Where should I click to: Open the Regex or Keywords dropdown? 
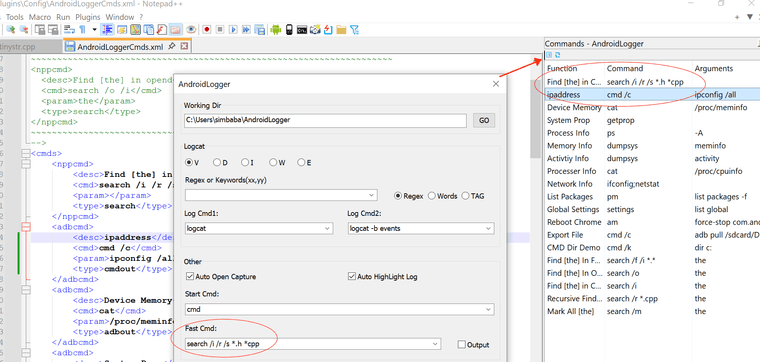[372, 195]
